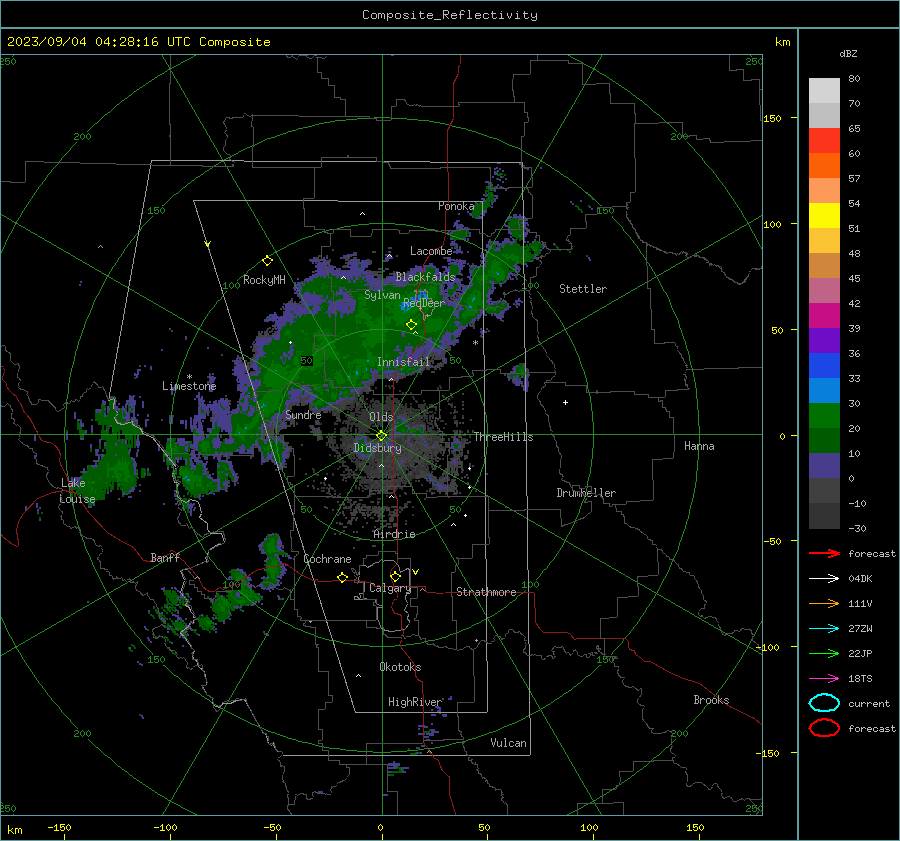Click the Ponoka town label
The width and height of the screenshot is (900, 841).
click(456, 206)
